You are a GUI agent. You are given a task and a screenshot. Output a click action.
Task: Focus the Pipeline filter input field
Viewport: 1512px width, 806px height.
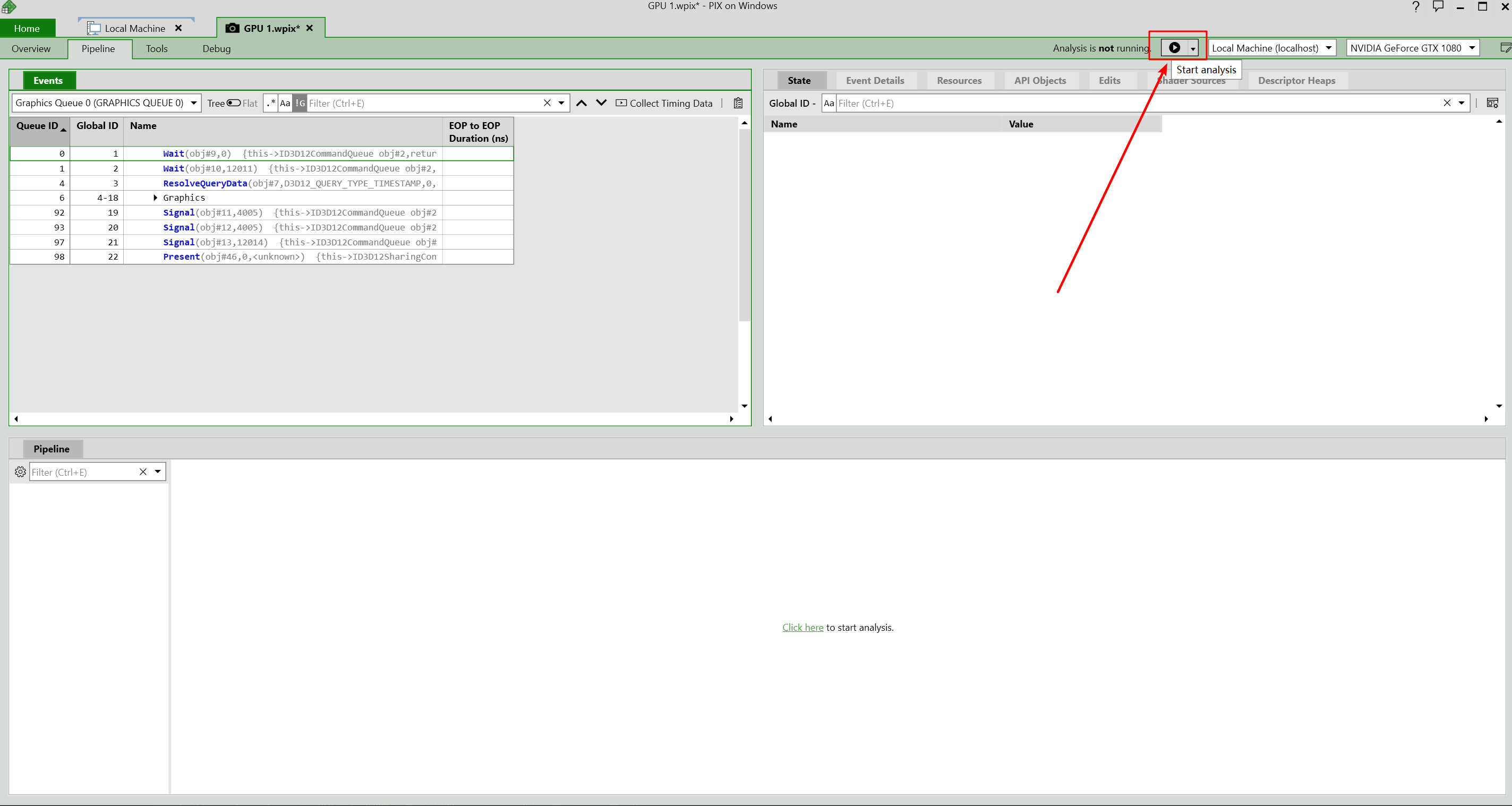click(x=83, y=471)
